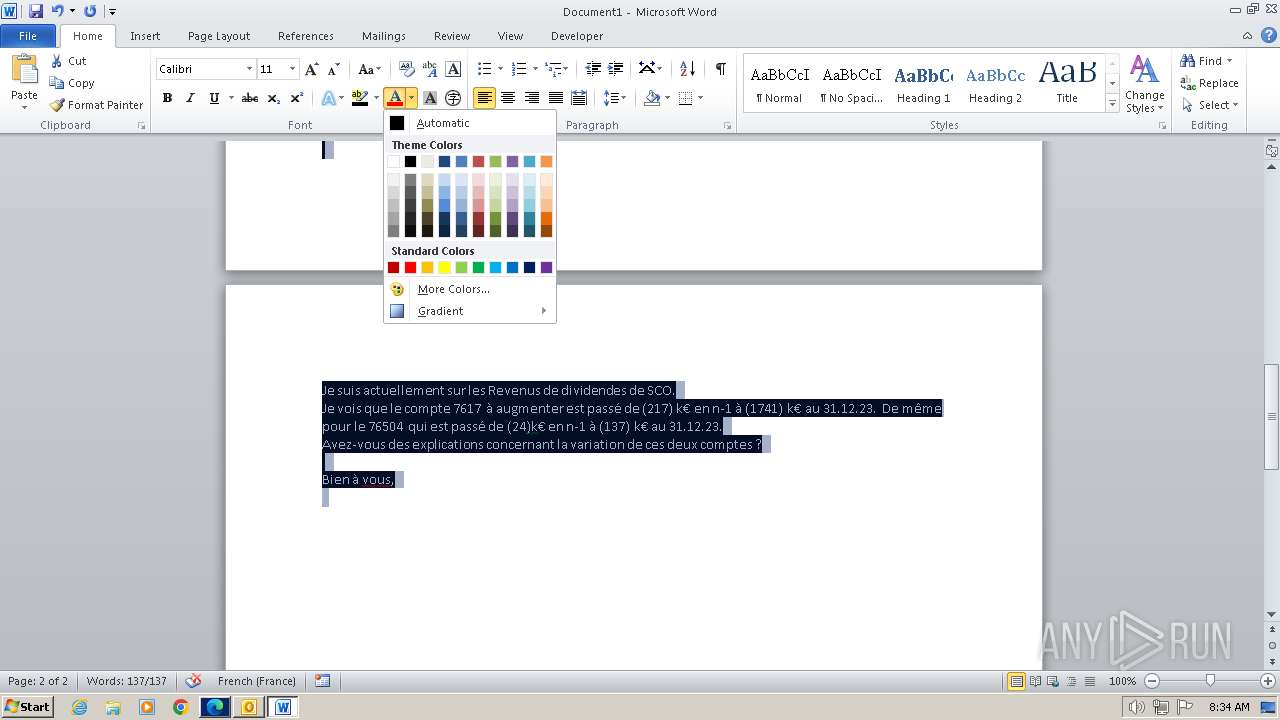The width and height of the screenshot is (1280, 720).
Task: Open the Line Spacing dropdown
Action: tap(615, 98)
